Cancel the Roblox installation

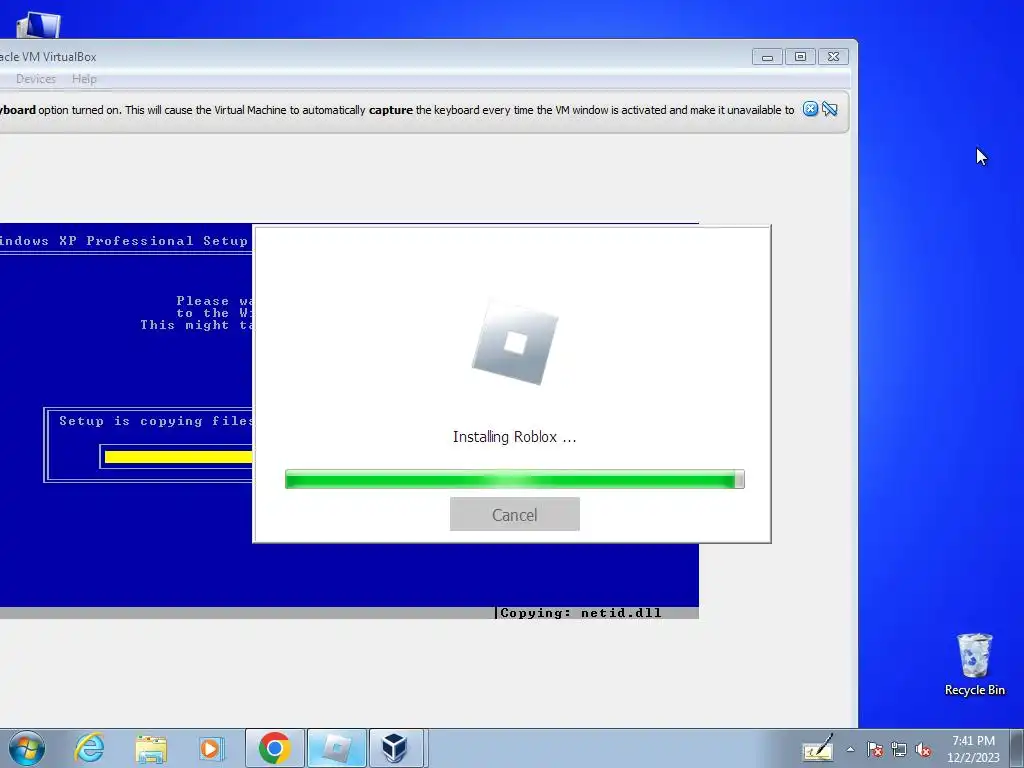click(515, 514)
